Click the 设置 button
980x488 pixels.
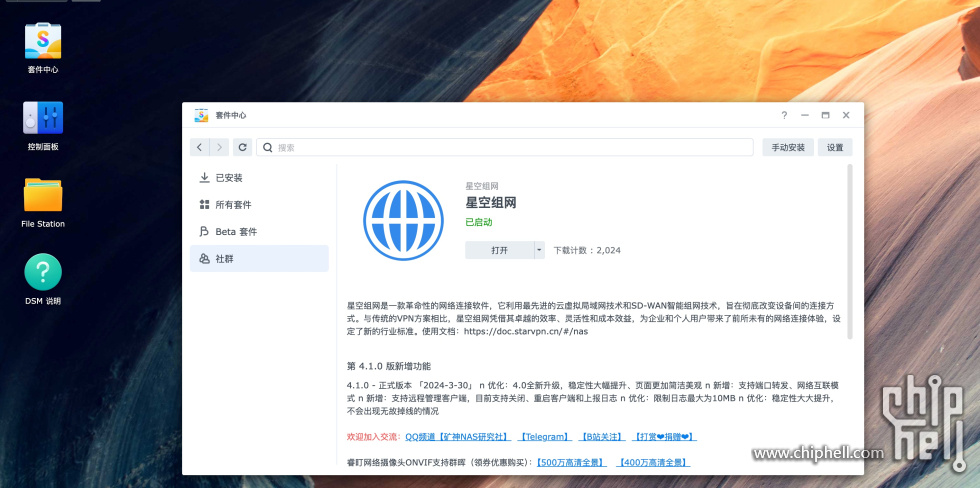(835, 147)
